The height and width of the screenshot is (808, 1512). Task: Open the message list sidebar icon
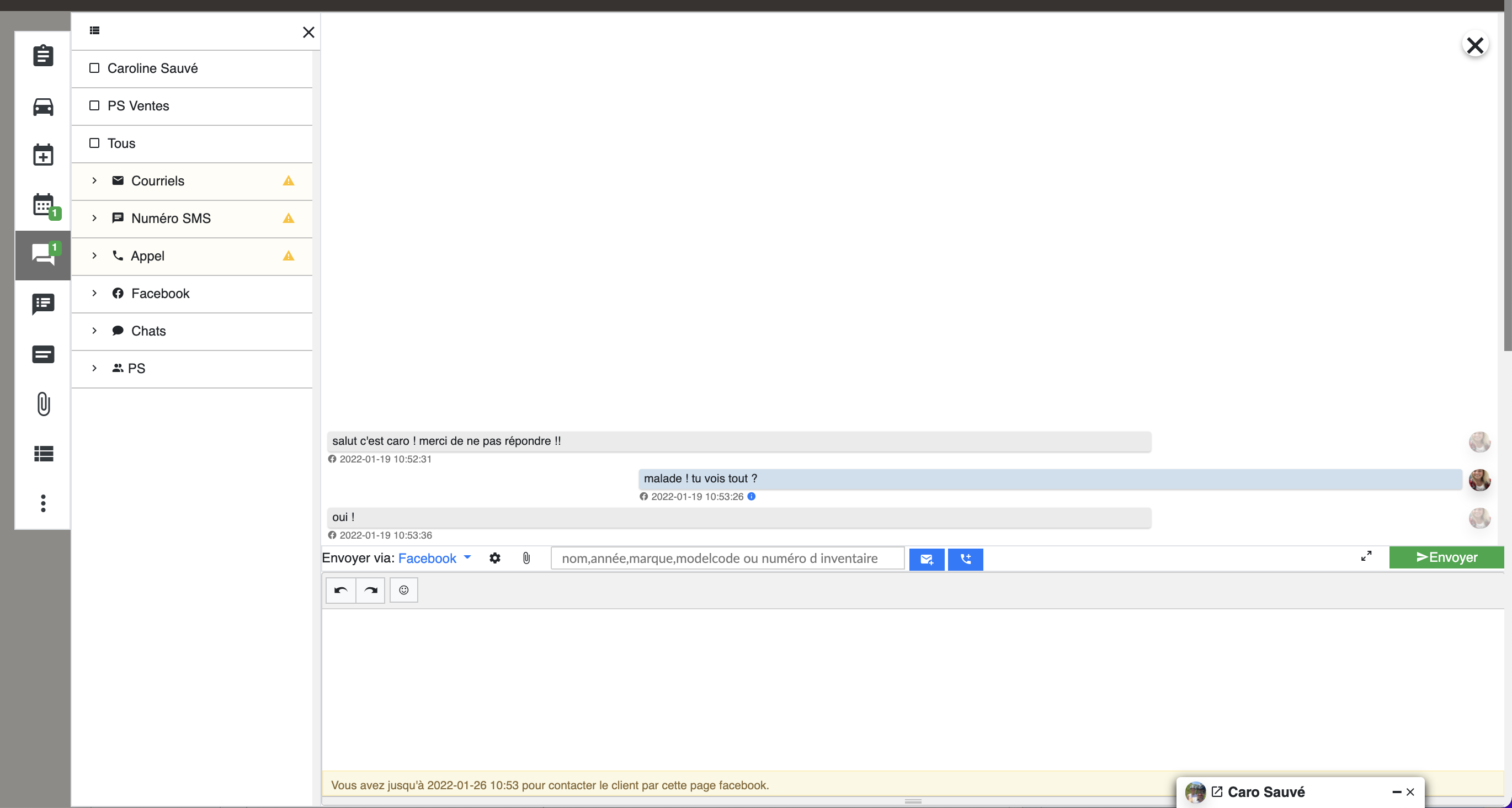coord(43,304)
